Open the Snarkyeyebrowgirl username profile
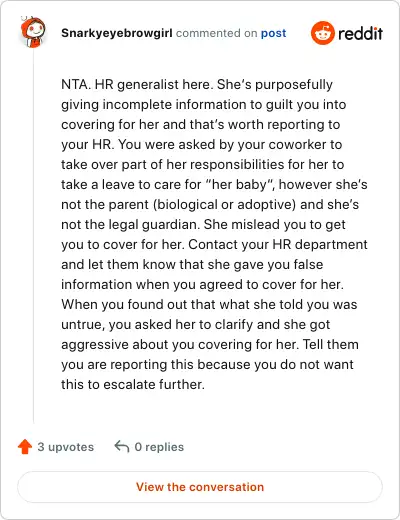 pos(117,33)
